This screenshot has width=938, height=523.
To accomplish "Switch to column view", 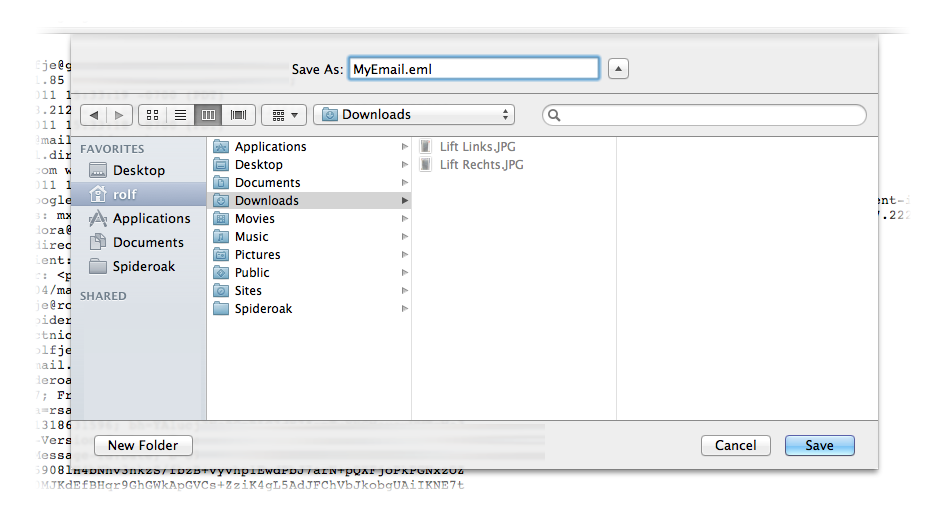I will (x=208, y=115).
